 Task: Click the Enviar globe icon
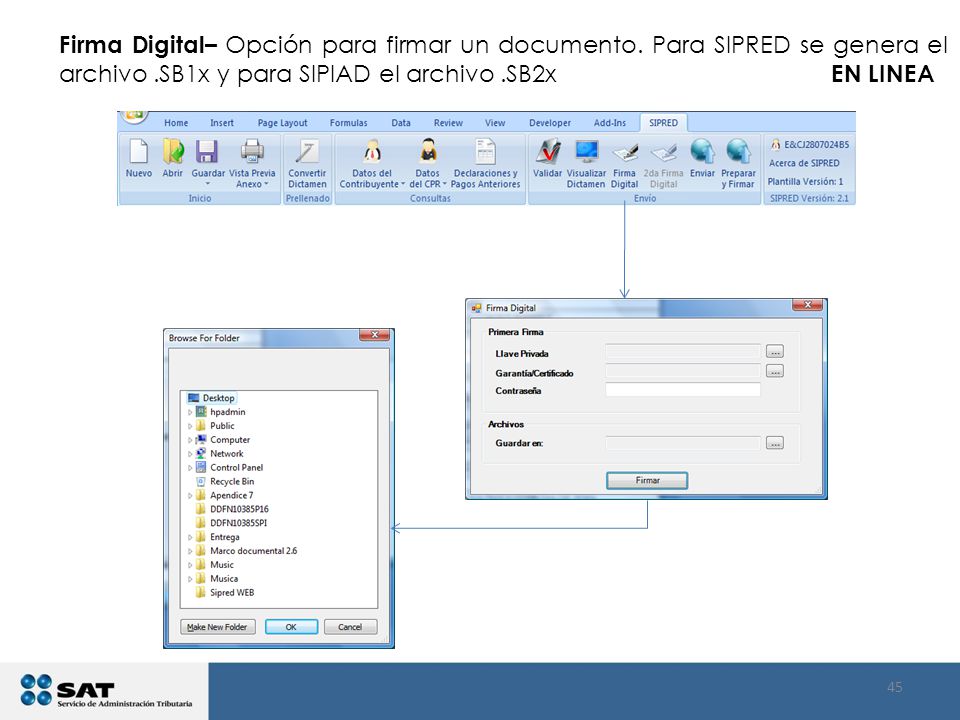[702, 152]
